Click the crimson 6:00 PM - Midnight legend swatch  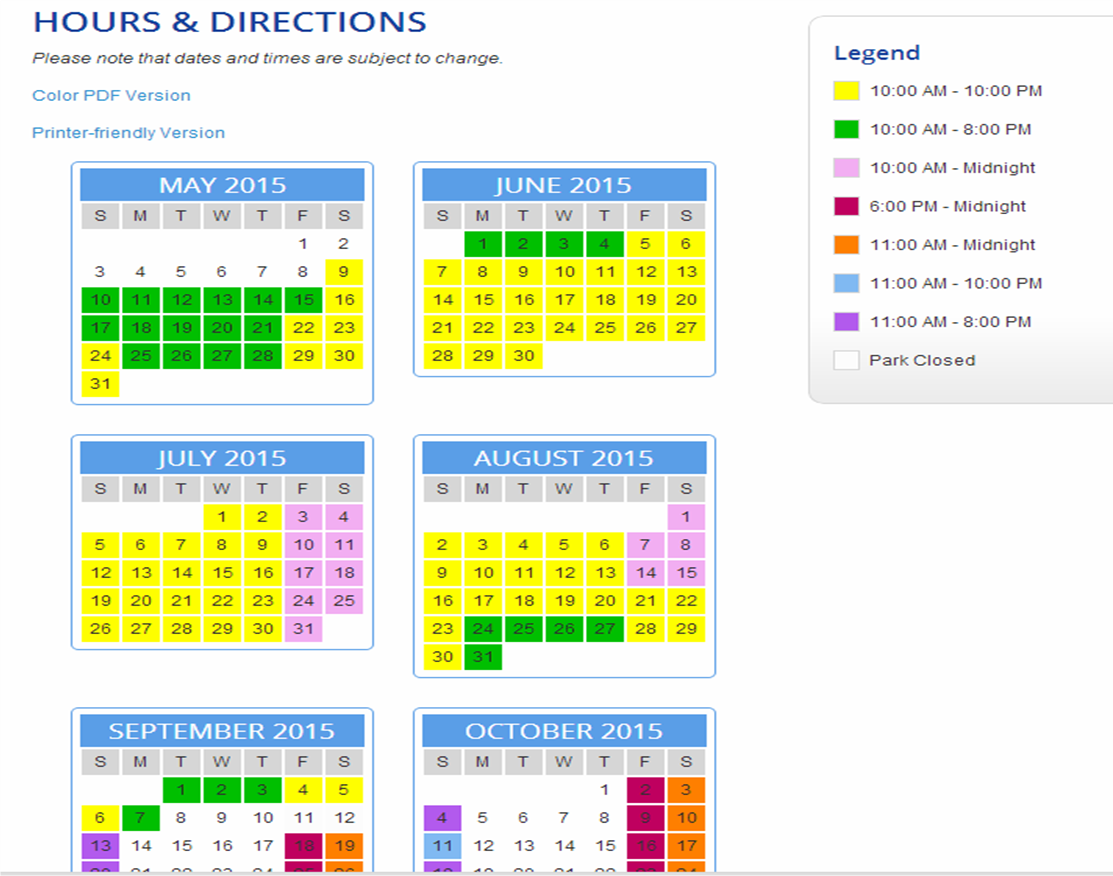(x=846, y=206)
